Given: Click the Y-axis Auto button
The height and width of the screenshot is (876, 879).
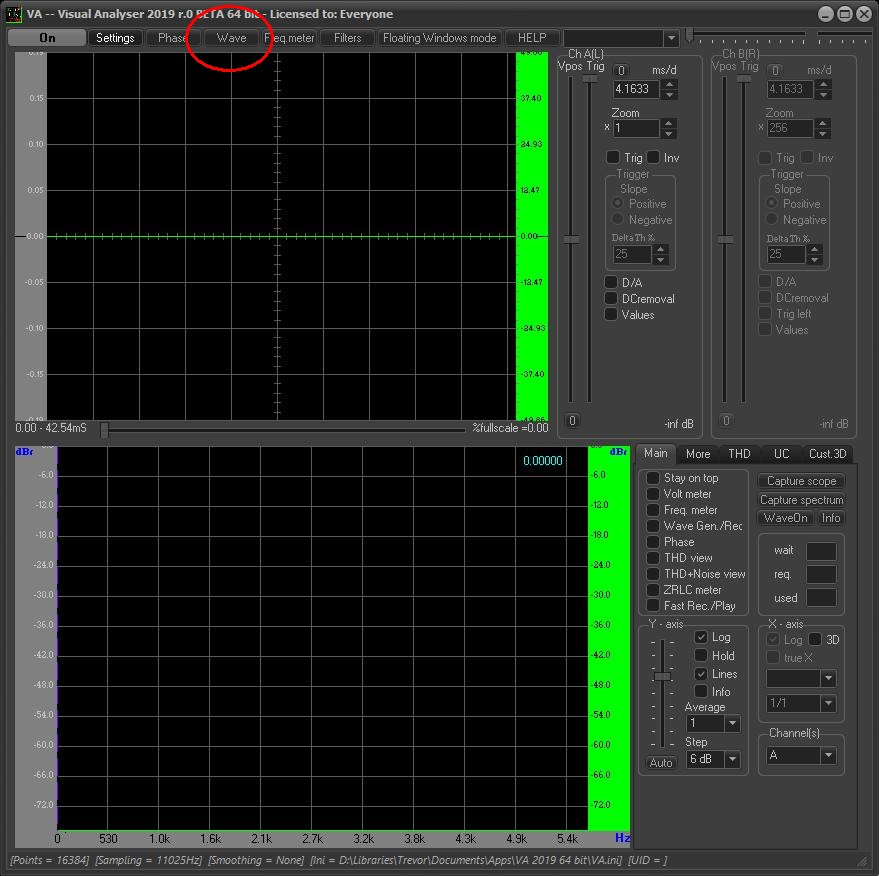Looking at the screenshot, I should (661, 763).
